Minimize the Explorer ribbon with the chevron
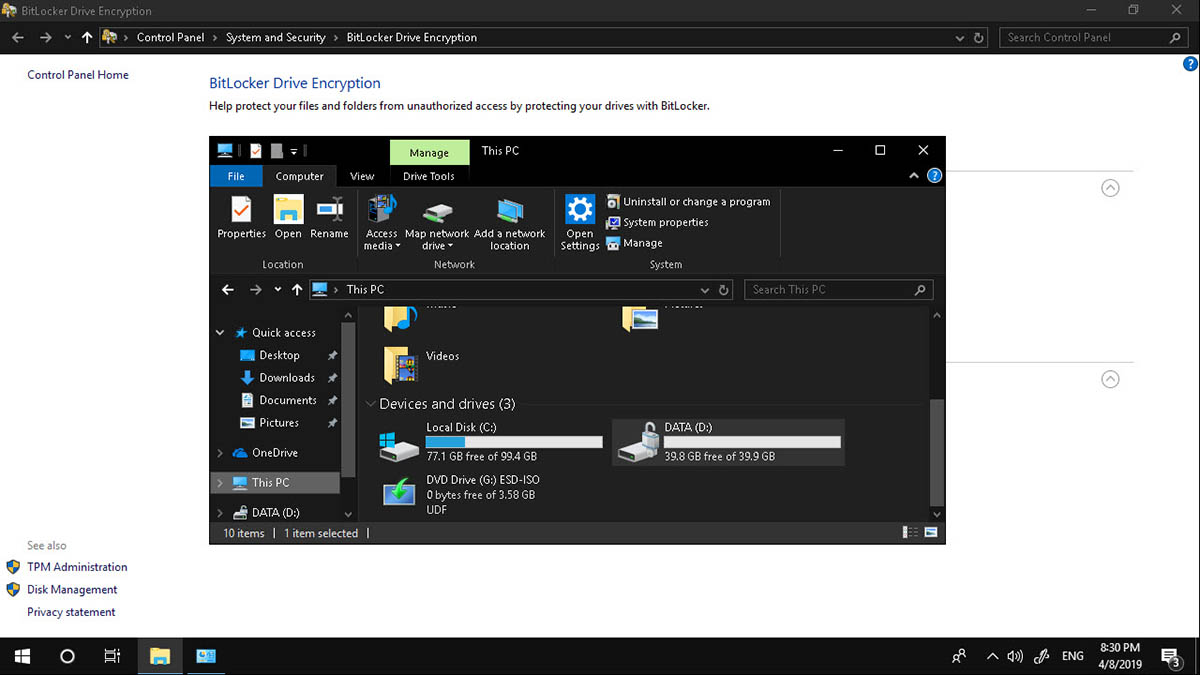Viewport: 1200px width, 675px height. tap(913, 176)
